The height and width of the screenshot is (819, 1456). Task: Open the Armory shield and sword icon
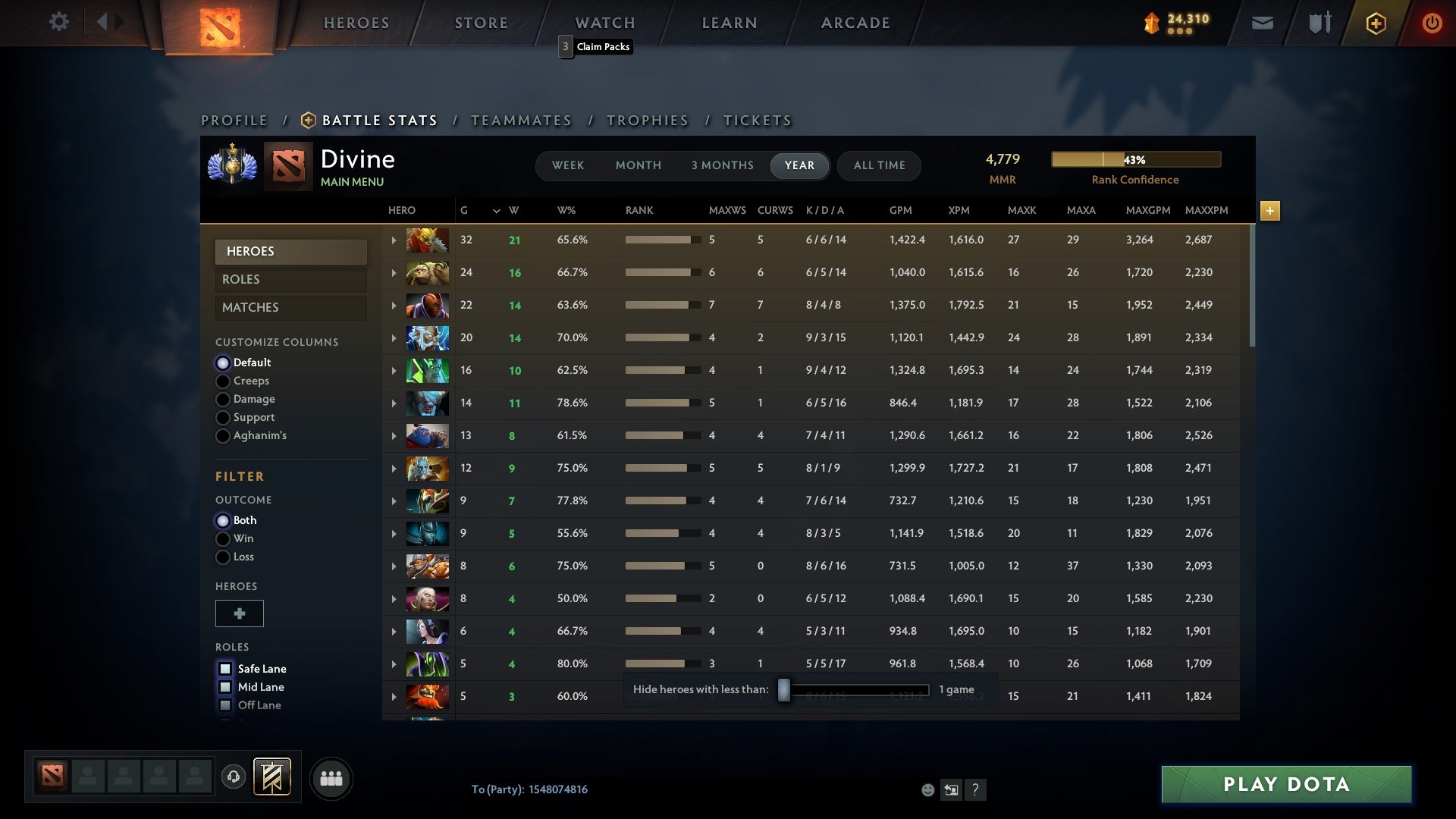click(x=1318, y=22)
